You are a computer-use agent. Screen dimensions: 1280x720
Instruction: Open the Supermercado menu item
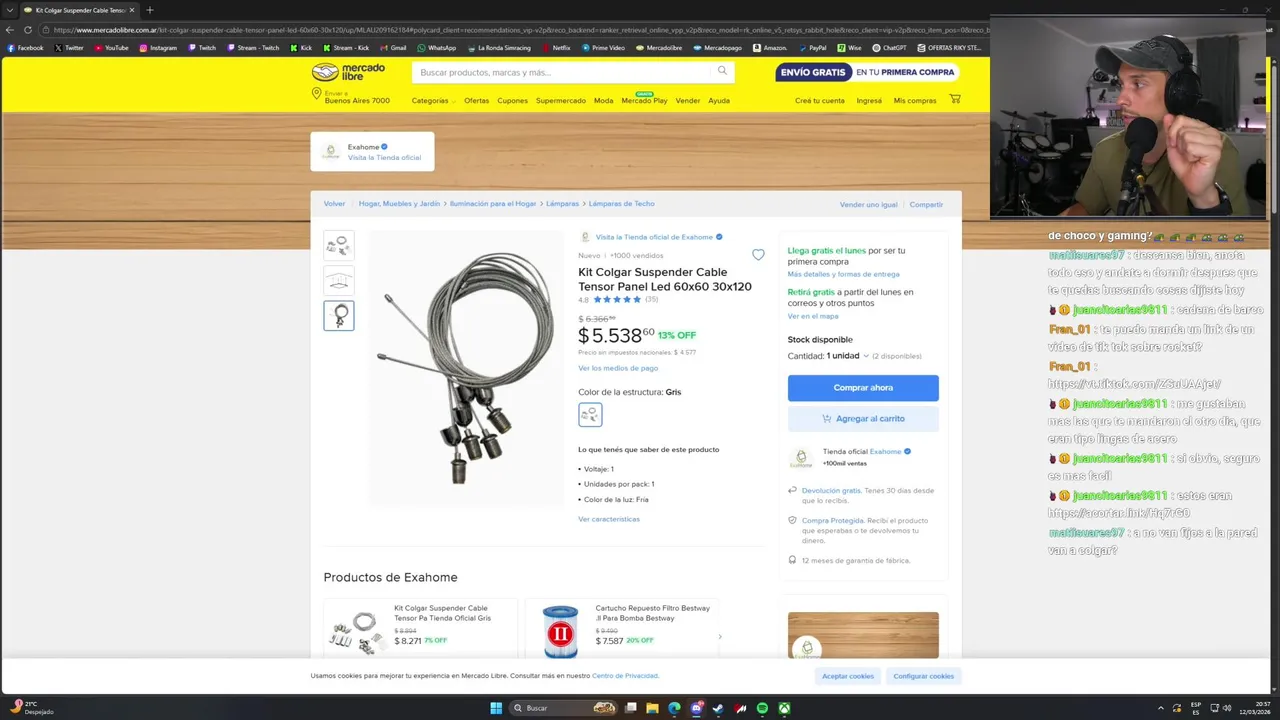coord(560,100)
